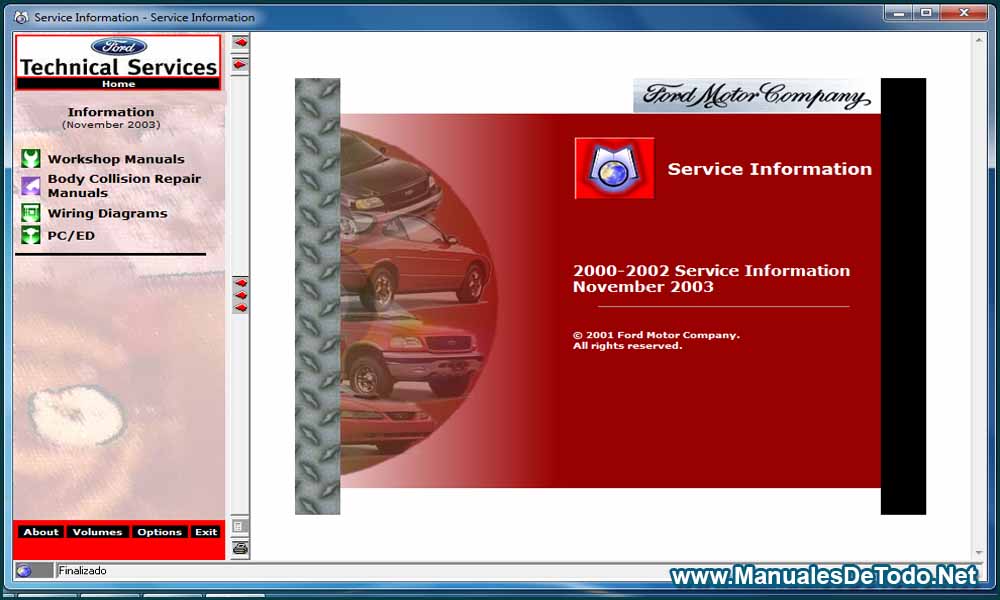The height and width of the screenshot is (600, 1000).
Task: Click the center of three middle red arrows
Action: [240, 295]
